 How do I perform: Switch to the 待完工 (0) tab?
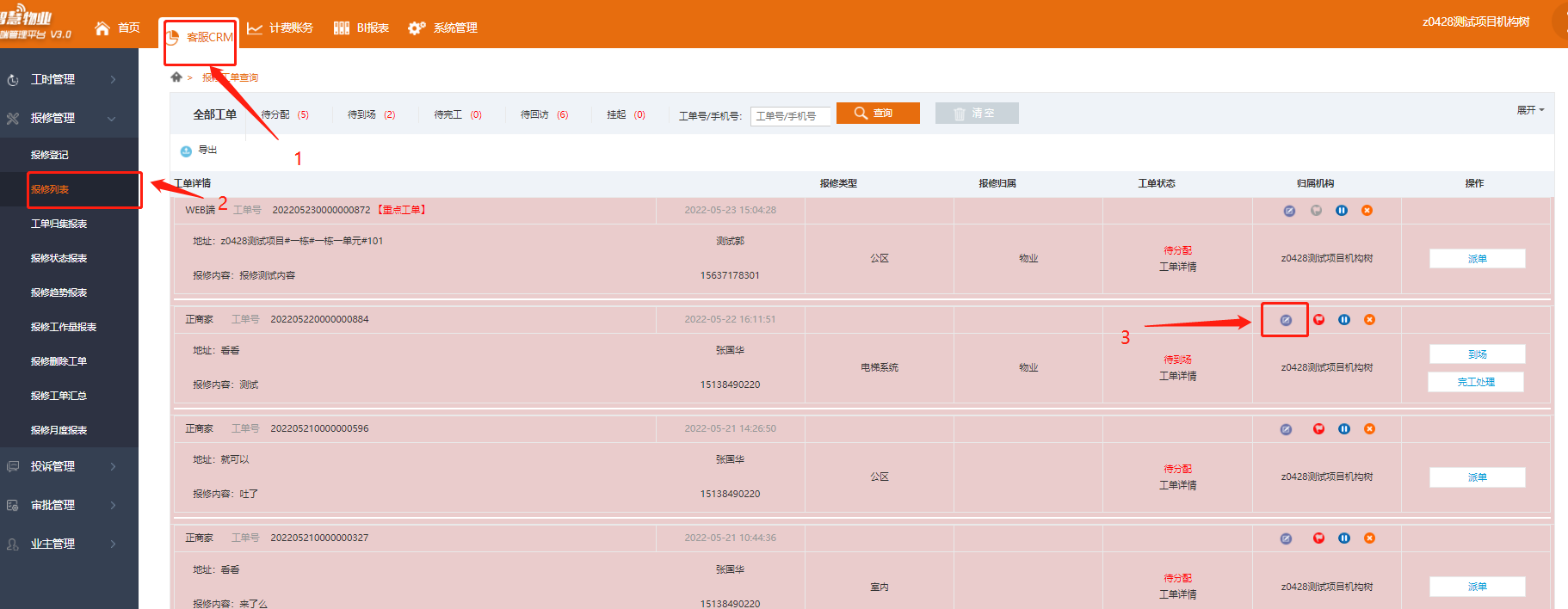[458, 114]
